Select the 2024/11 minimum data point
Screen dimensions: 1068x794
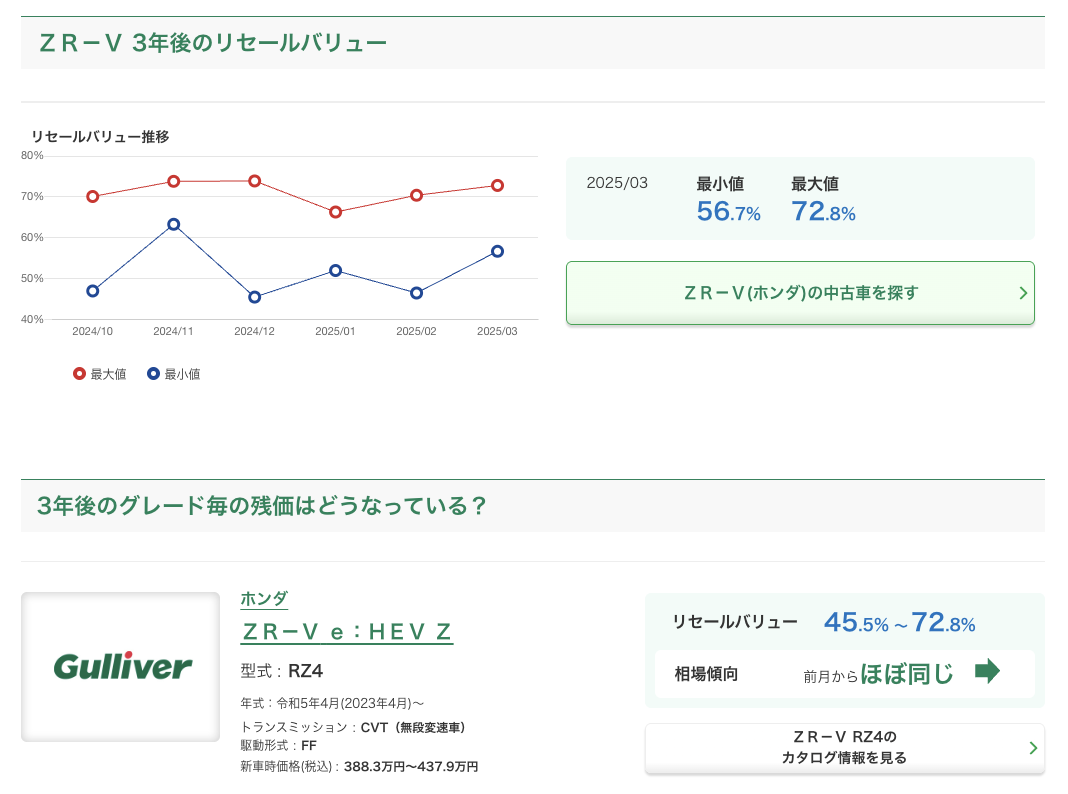[x=174, y=224]
